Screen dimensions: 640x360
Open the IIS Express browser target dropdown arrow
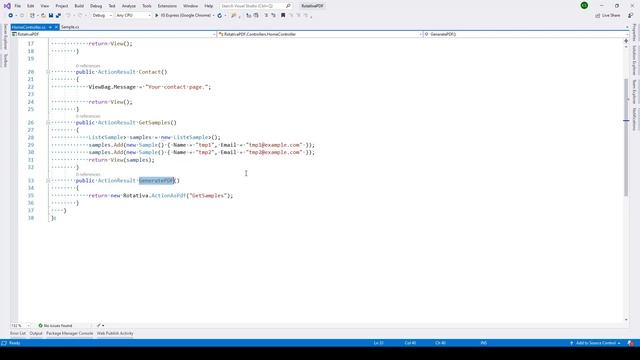point(213,16)
